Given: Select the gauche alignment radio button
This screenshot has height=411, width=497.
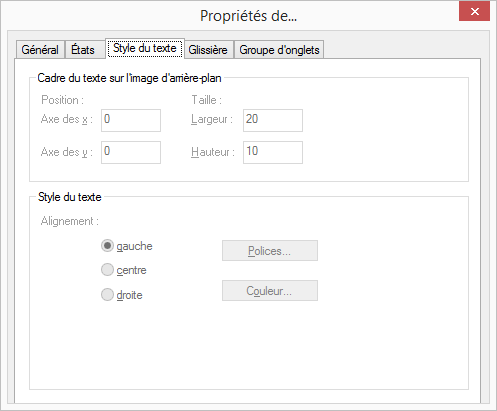Looking at the screenshot, I should [x=107, y=246].
